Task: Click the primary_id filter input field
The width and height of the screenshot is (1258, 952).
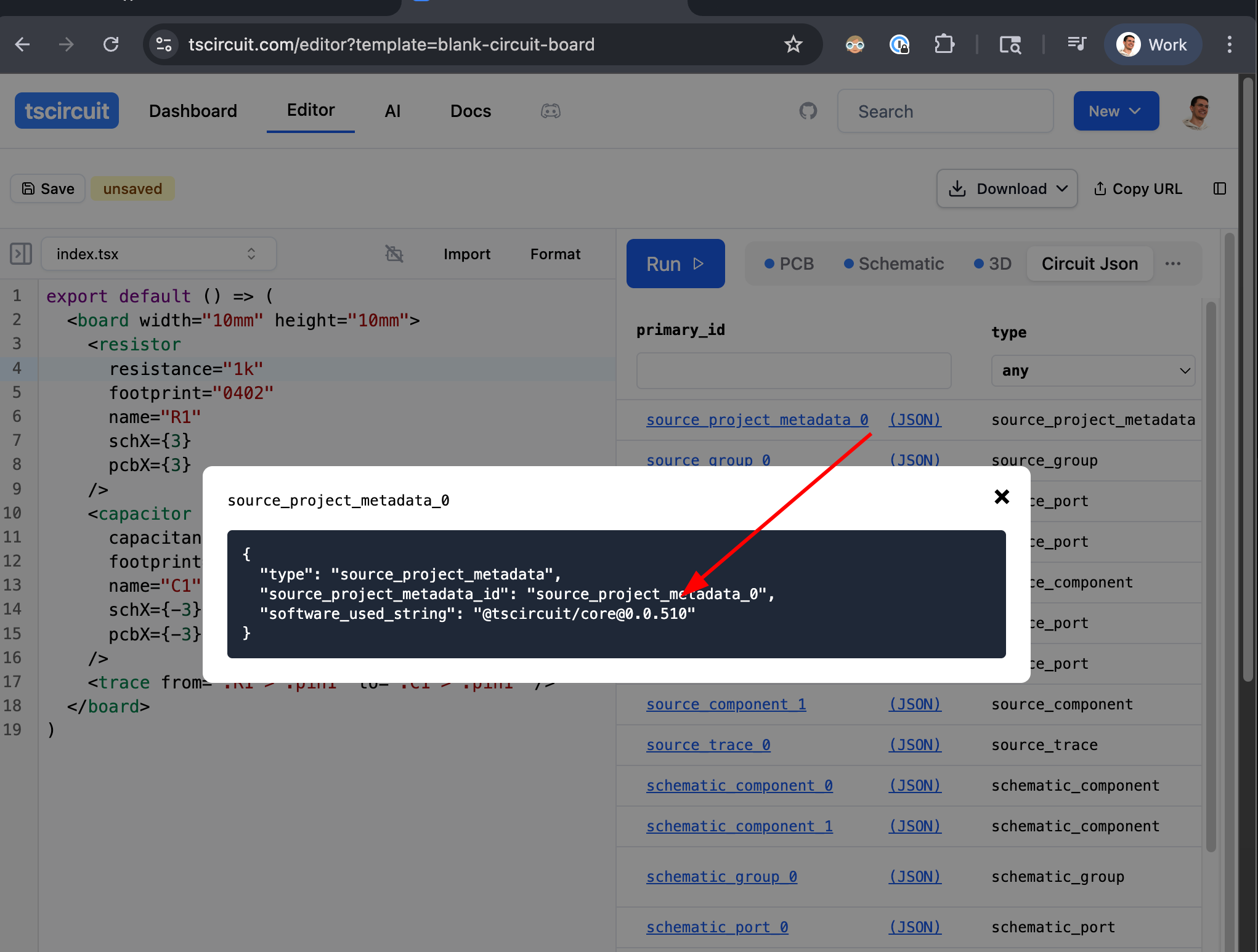Action: (x=793, y=371)
